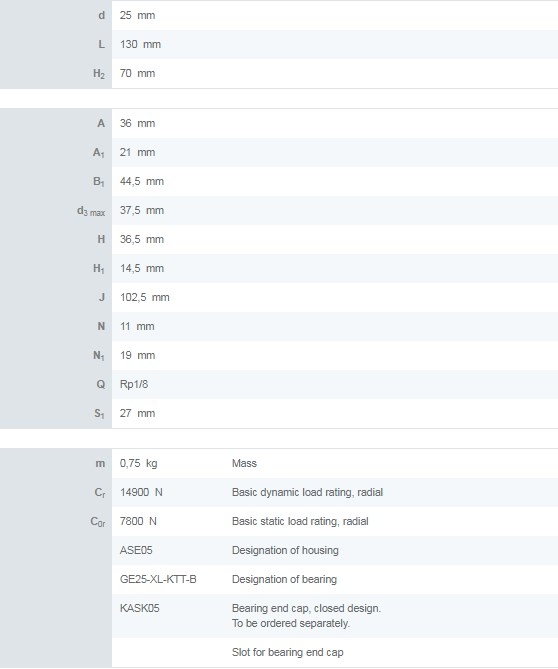Screen dimensions: 558x669
Task: Select the L 130 mm row
Action: pos(279,44)
